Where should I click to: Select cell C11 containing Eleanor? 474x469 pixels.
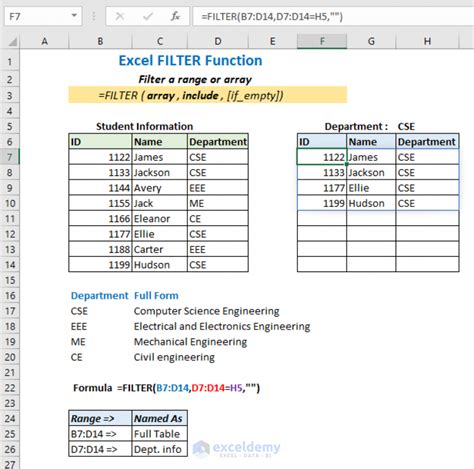(160, 219)
